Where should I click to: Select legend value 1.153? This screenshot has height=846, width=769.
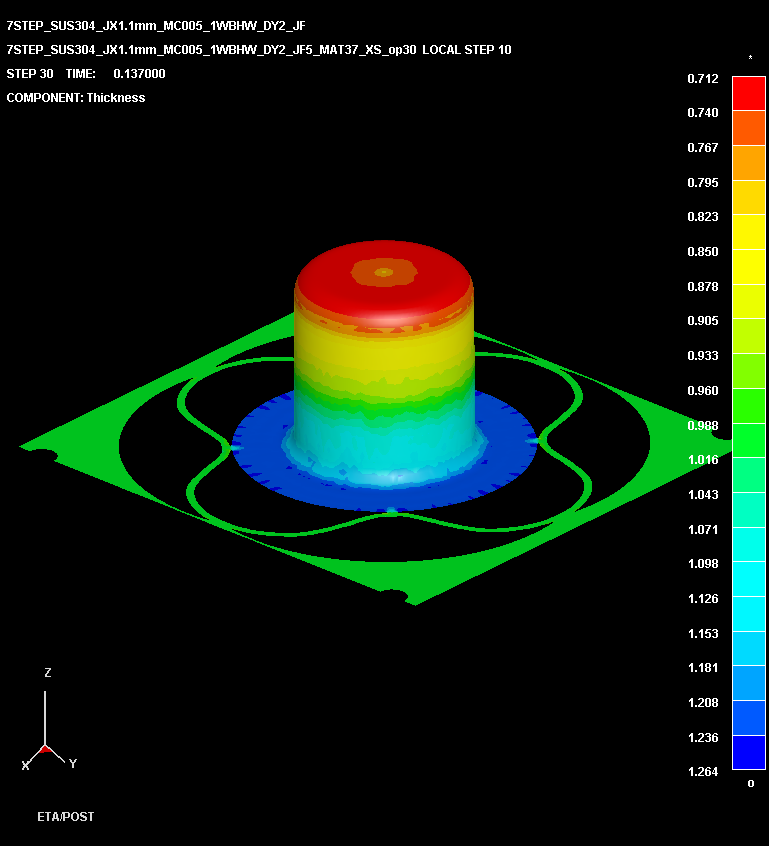pos(703,633)
